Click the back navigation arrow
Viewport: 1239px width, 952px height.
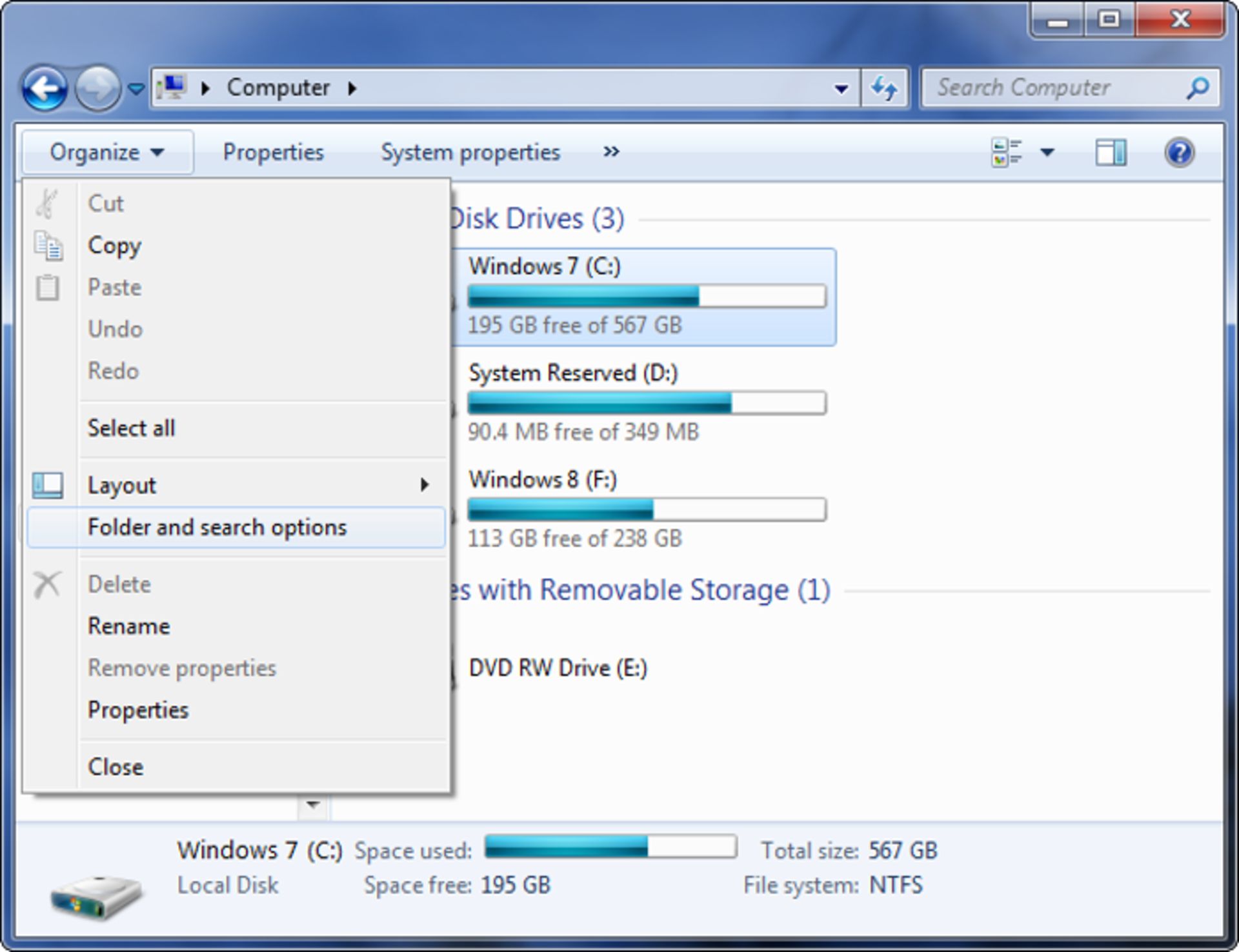pos(44,88)
